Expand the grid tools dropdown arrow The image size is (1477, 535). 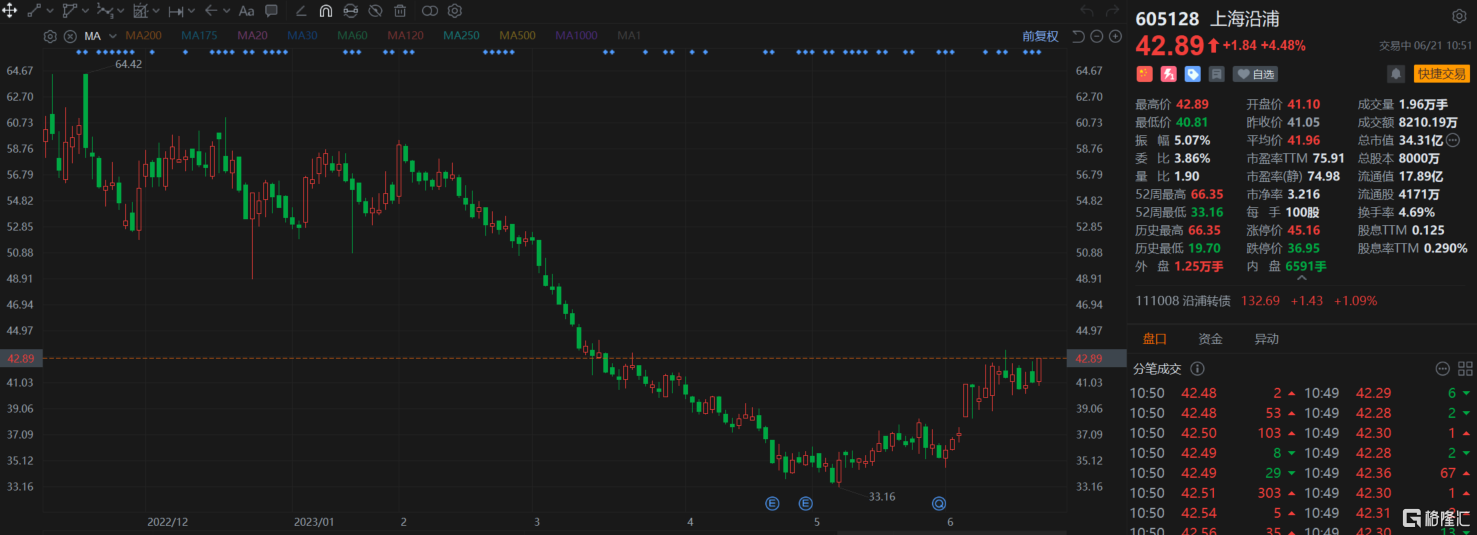click(156, 11)
